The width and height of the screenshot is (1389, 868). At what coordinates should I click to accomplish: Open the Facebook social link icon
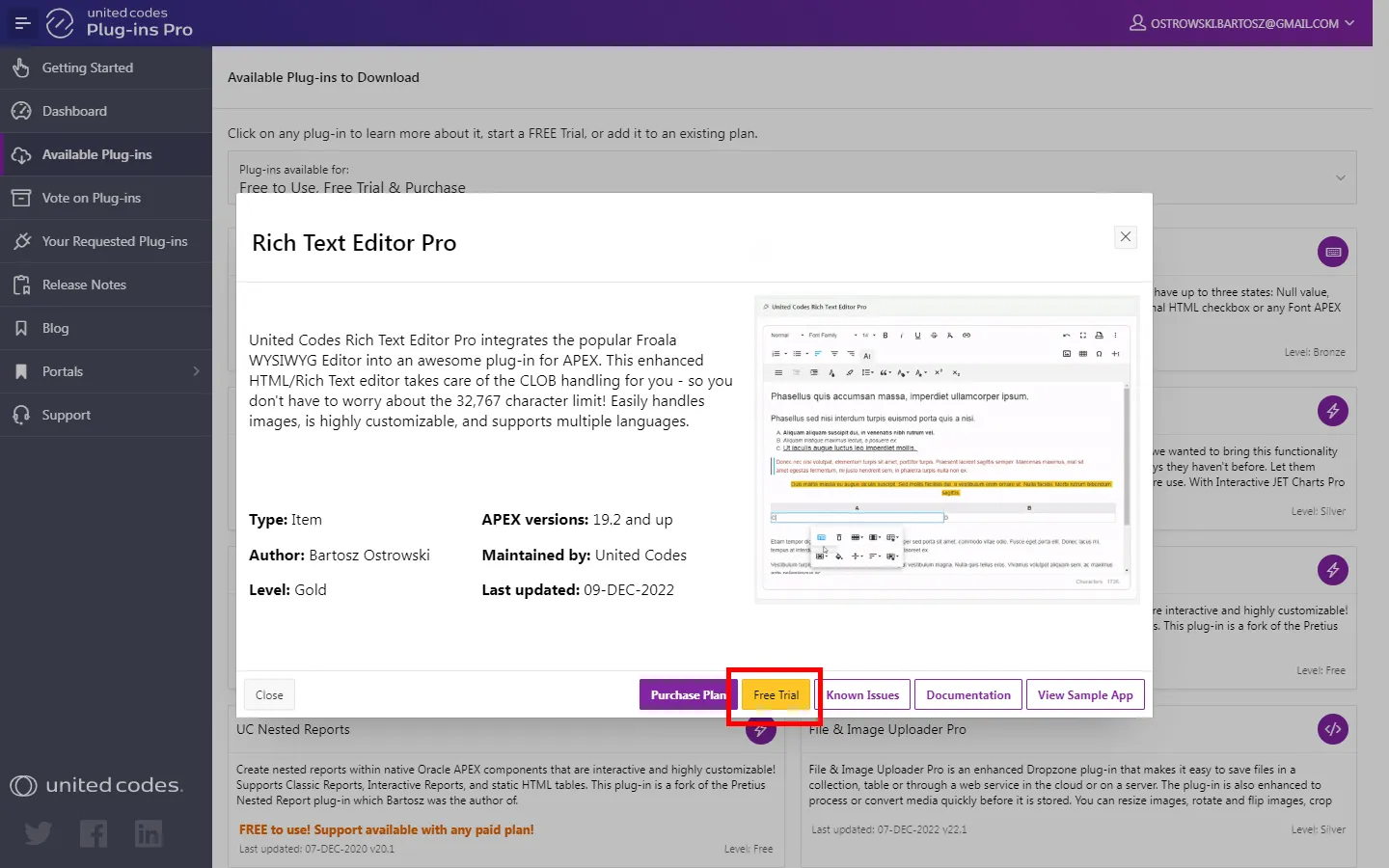pyautogui.click(x=94, y=833)
